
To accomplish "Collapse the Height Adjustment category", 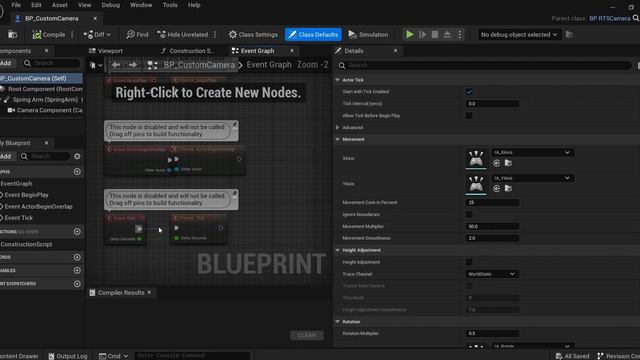I will 338,250.
